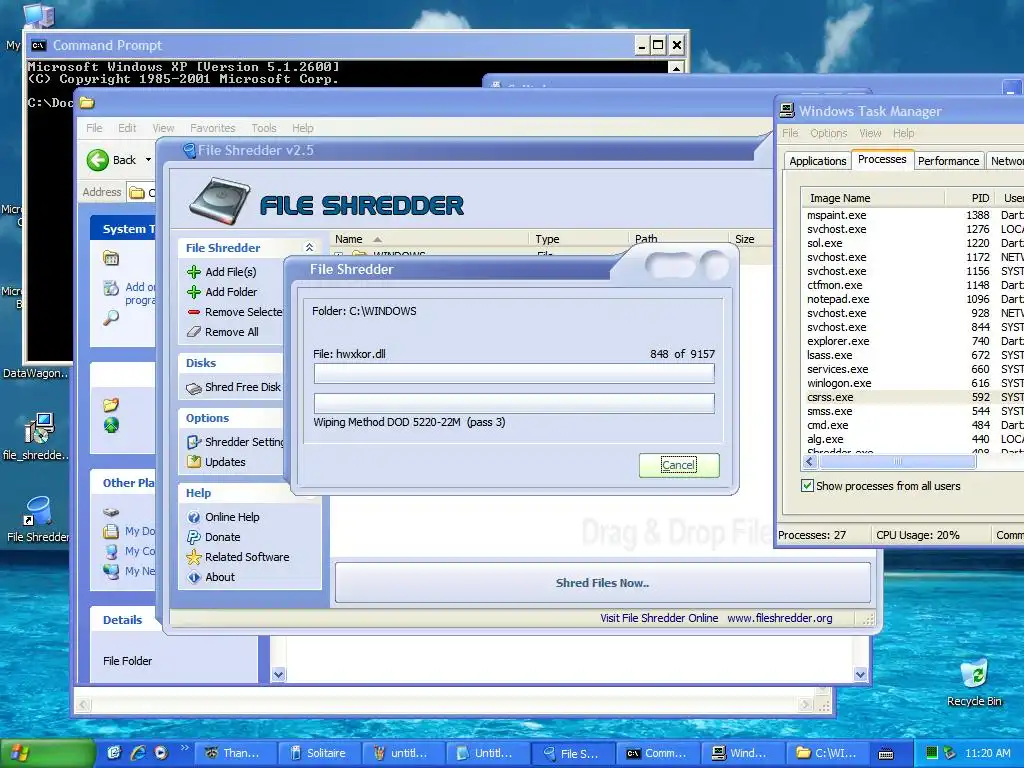Image resolution: width=1024 pixels, height=768 pixels.
Task: Open the View menu in Task Manager
Action: point(870,133)
